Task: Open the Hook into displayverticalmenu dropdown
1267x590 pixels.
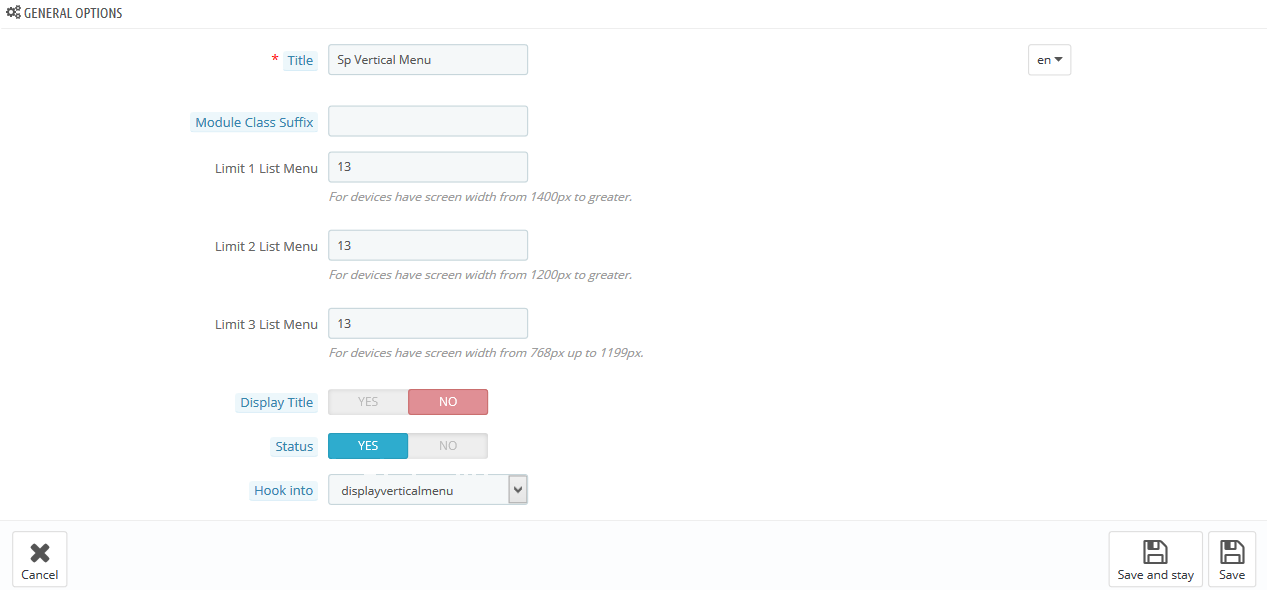Action: (x=427, y=490)
